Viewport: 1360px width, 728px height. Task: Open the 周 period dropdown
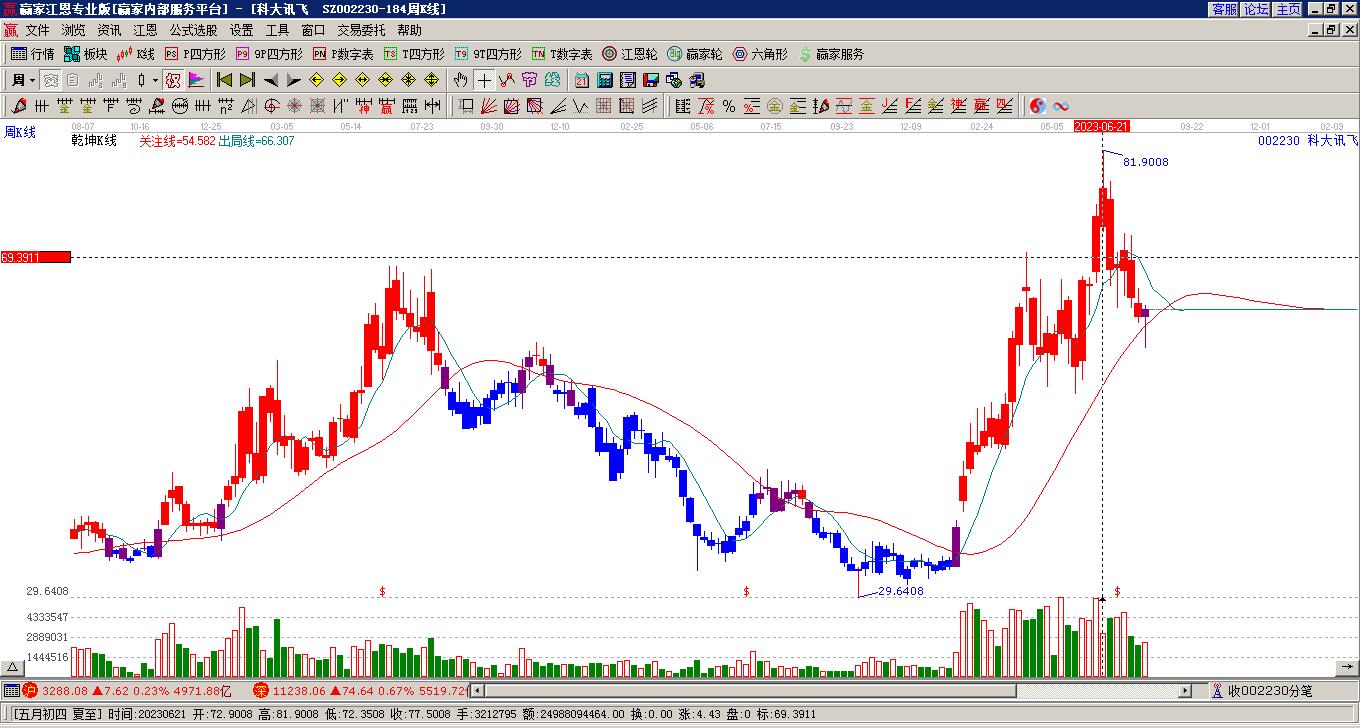point(23,80)
